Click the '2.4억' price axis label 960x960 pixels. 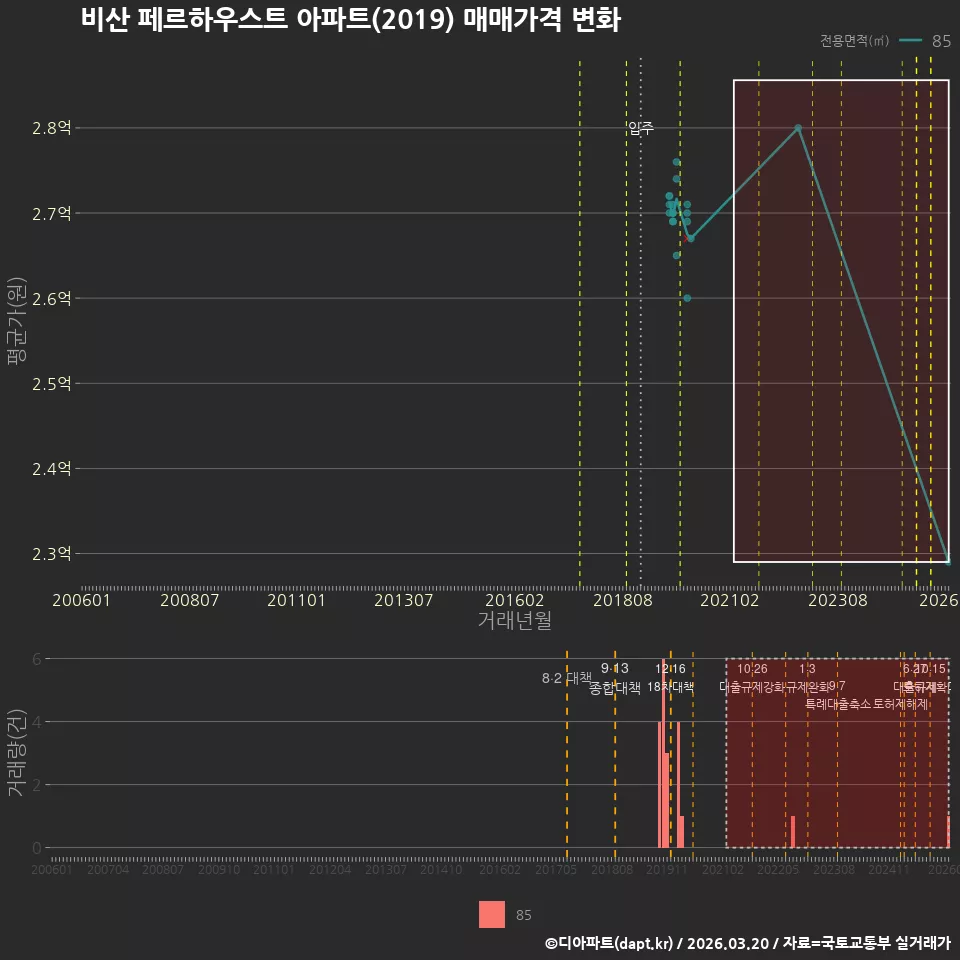(51, 469)
